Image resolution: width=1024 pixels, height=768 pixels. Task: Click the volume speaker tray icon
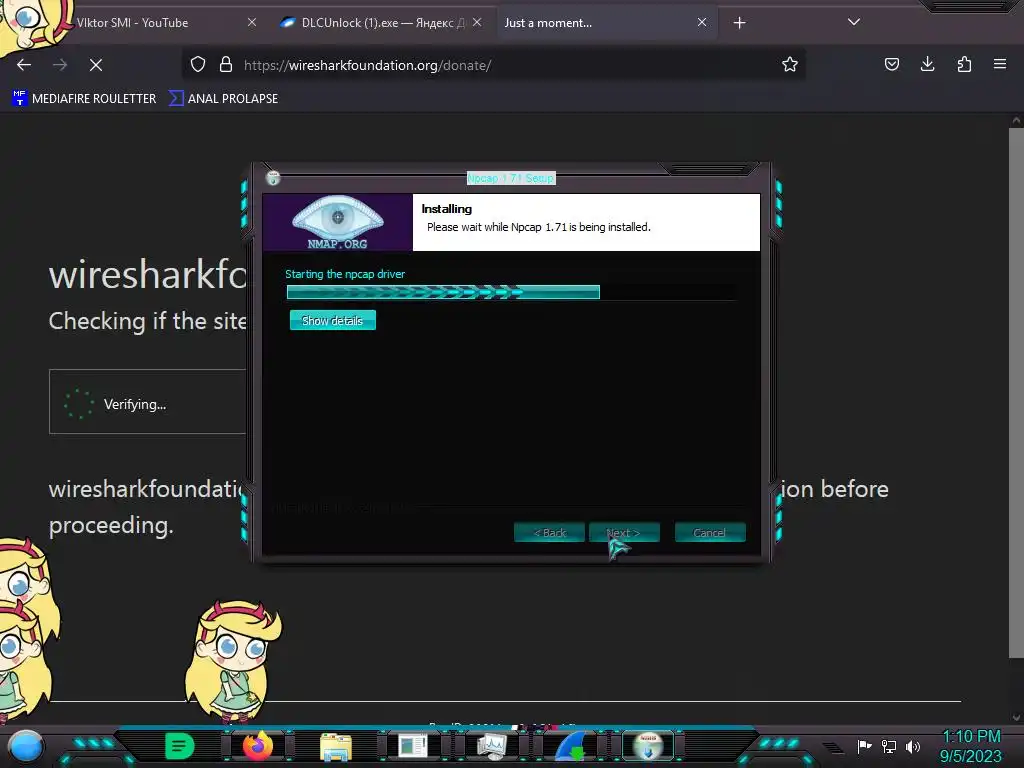tap(913, 746)
